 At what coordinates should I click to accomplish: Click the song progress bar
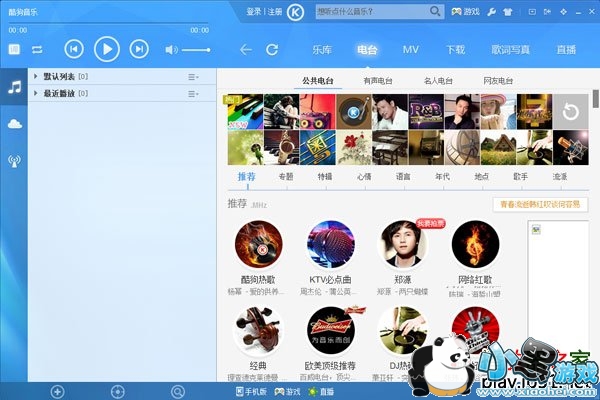[109, 23]
